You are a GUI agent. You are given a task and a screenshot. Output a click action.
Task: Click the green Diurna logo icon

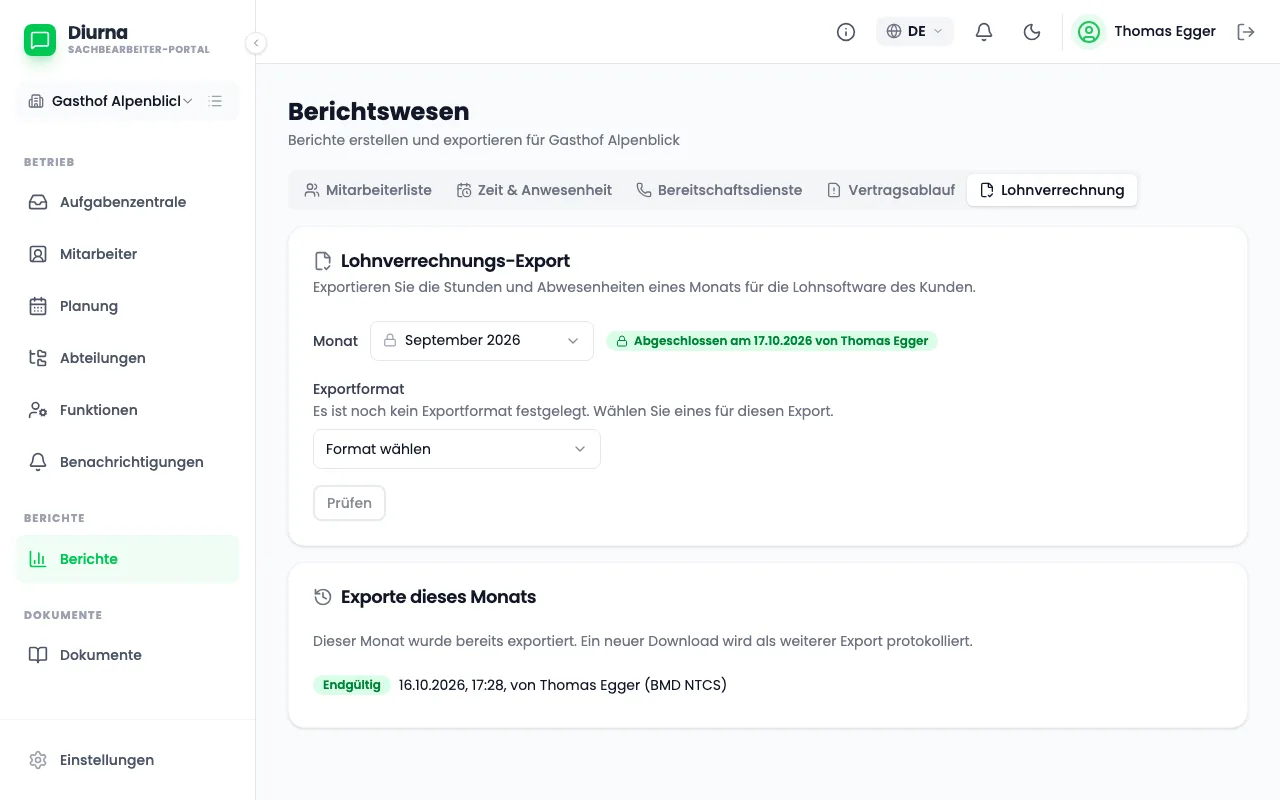tap(40, 40)
